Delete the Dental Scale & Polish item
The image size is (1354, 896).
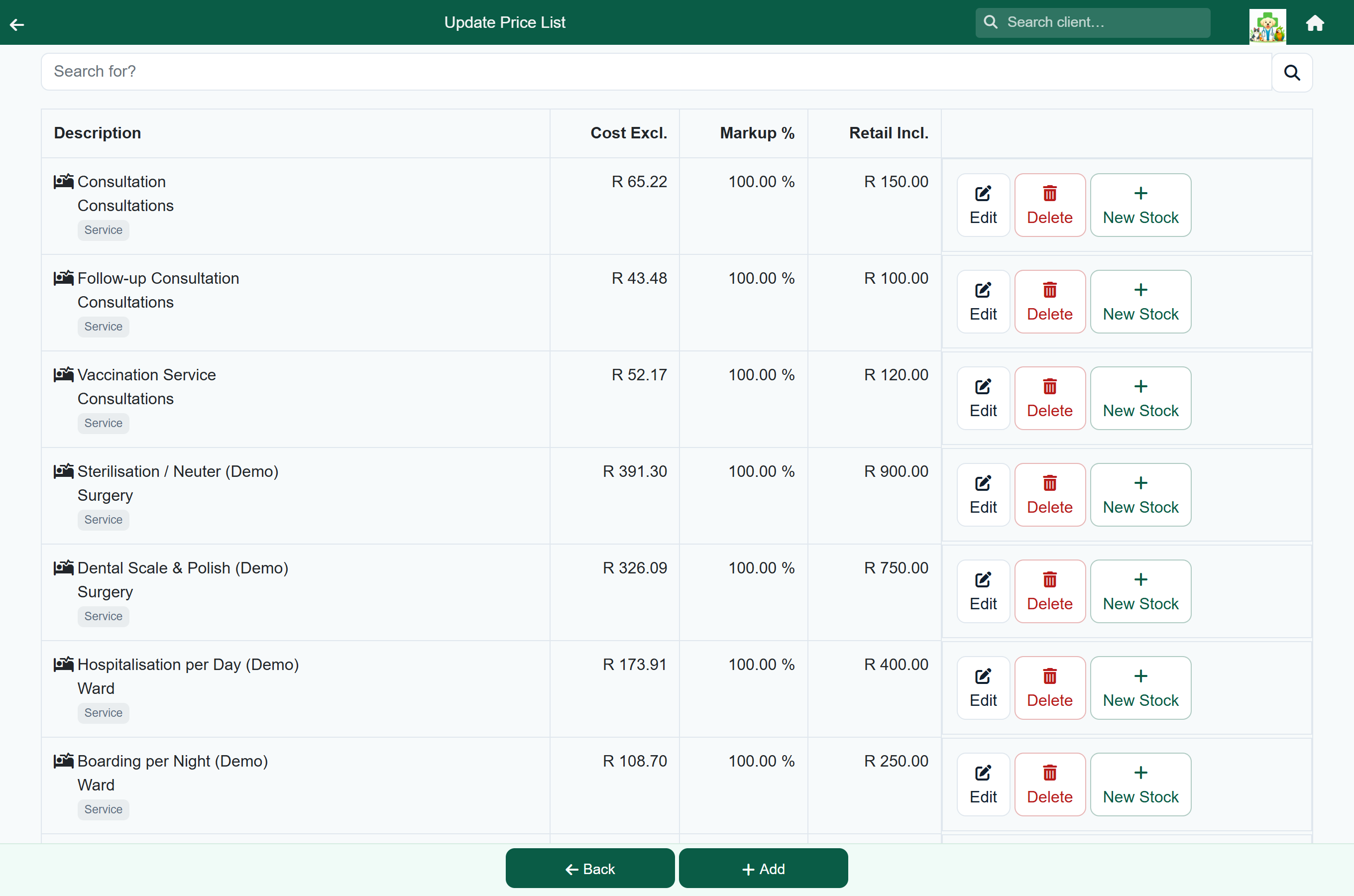1050,591
